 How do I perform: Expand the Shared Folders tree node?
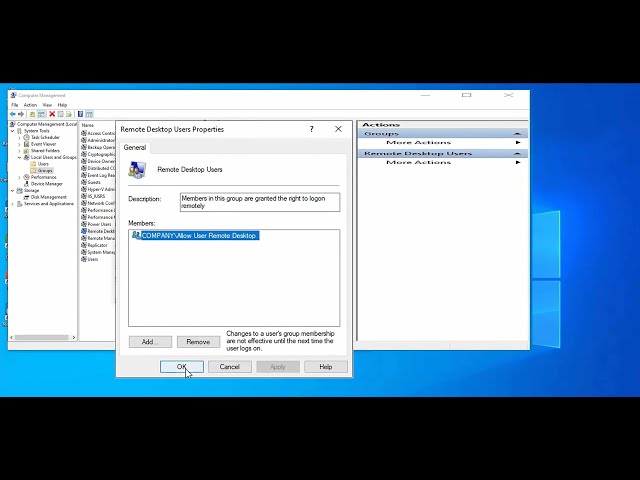19,151
